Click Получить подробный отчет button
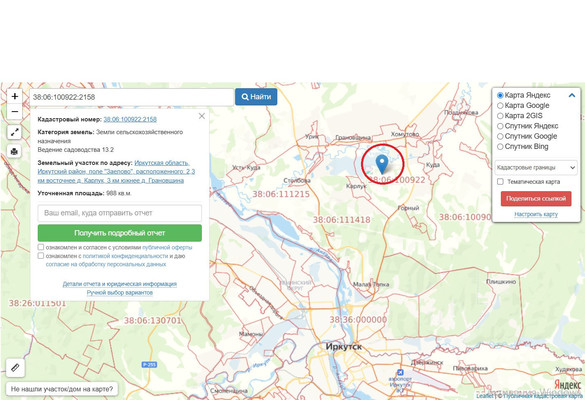585x400 pixels. (x=120, y=233)
